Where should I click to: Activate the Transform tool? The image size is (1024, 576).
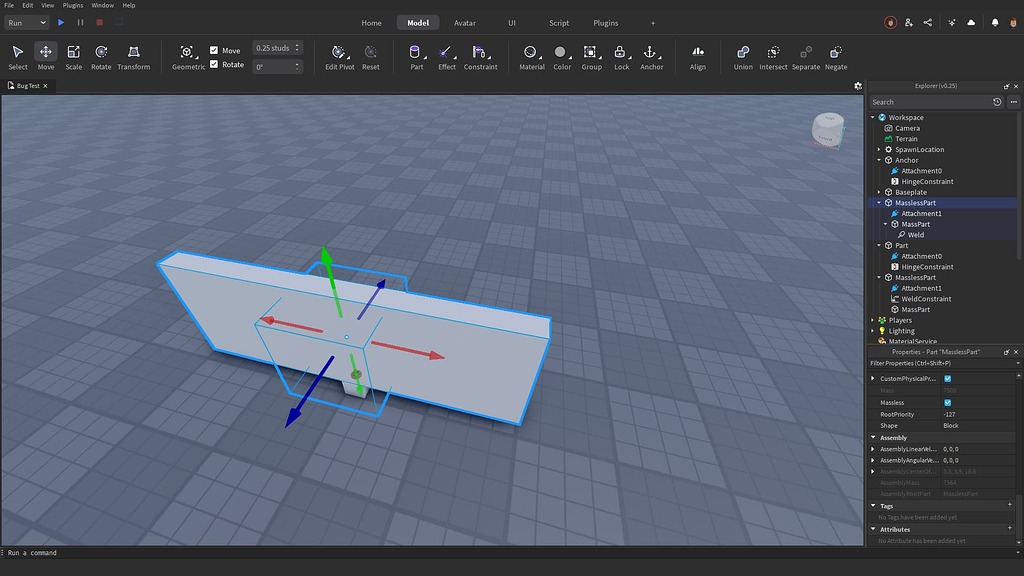click(x=133, y=57)
